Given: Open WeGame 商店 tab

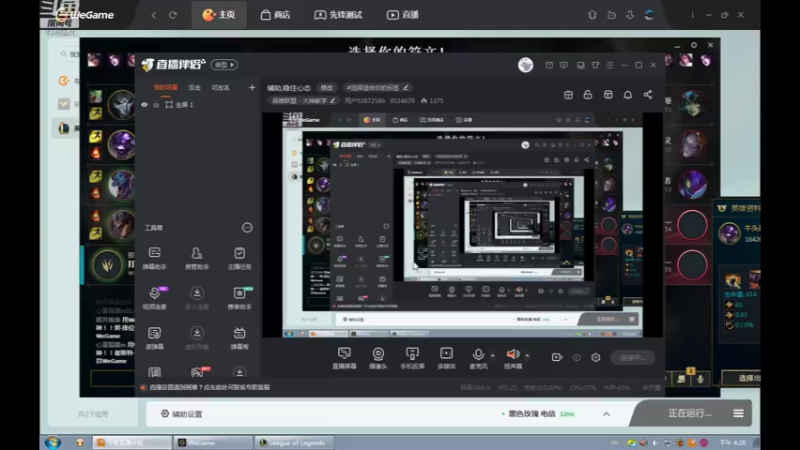Looking at the screenshot, I should (x=276, y=15).
